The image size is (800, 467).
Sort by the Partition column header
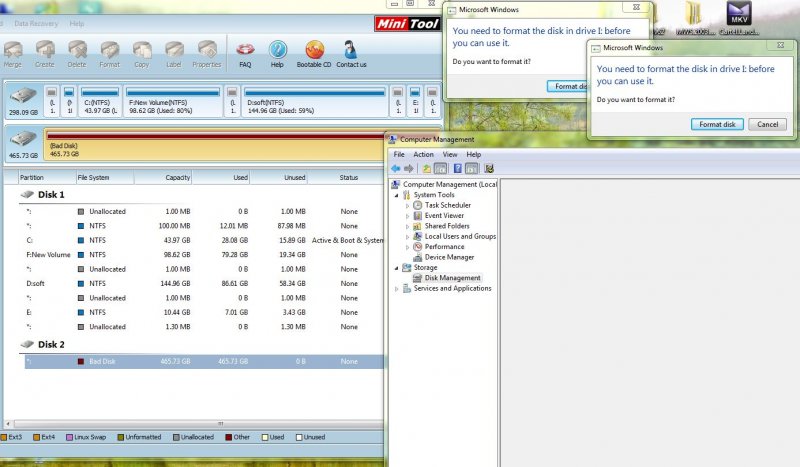(46, 178)
